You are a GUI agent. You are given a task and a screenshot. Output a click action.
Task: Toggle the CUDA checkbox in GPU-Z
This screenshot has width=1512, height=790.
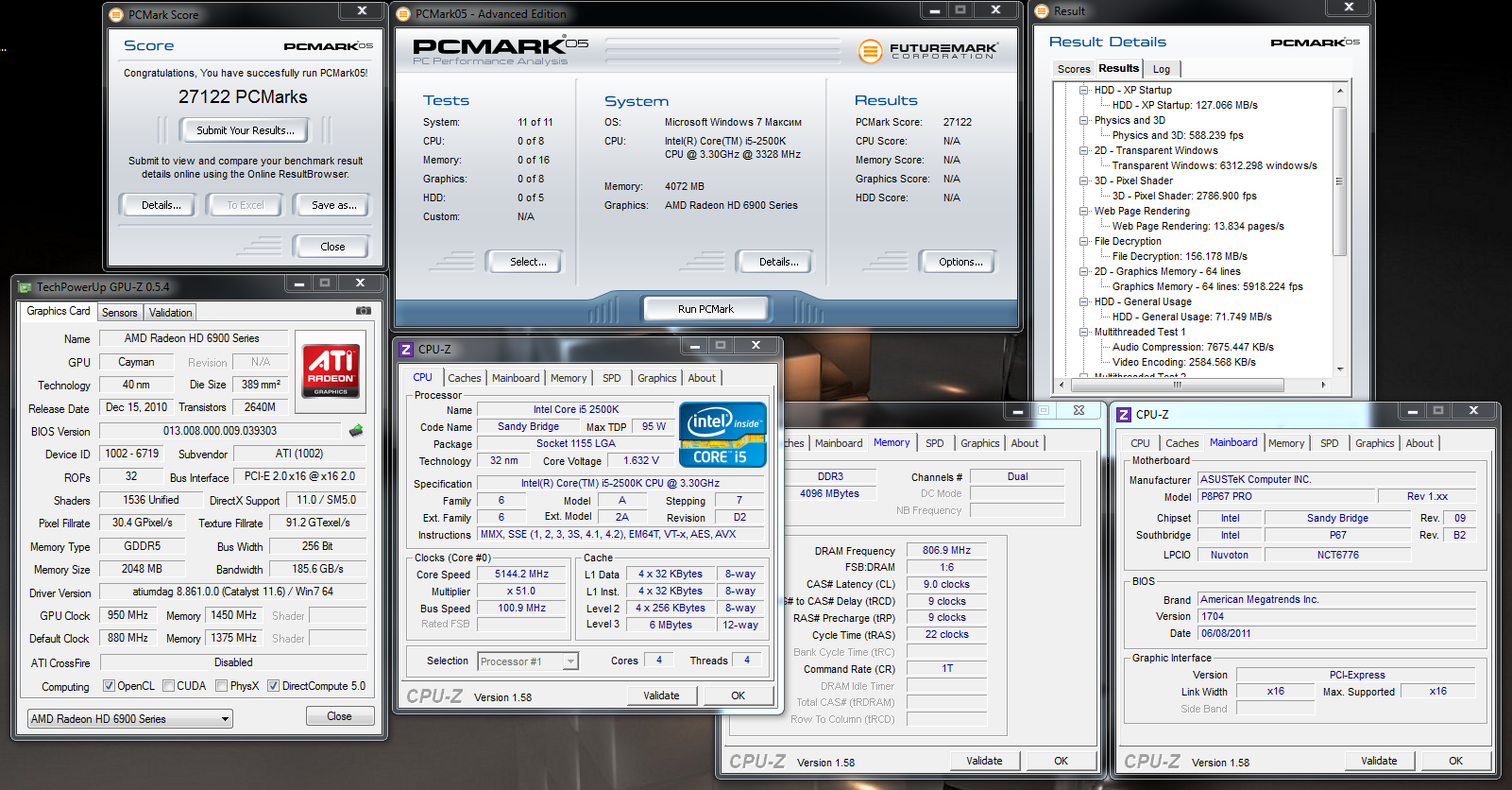point(168,686)
